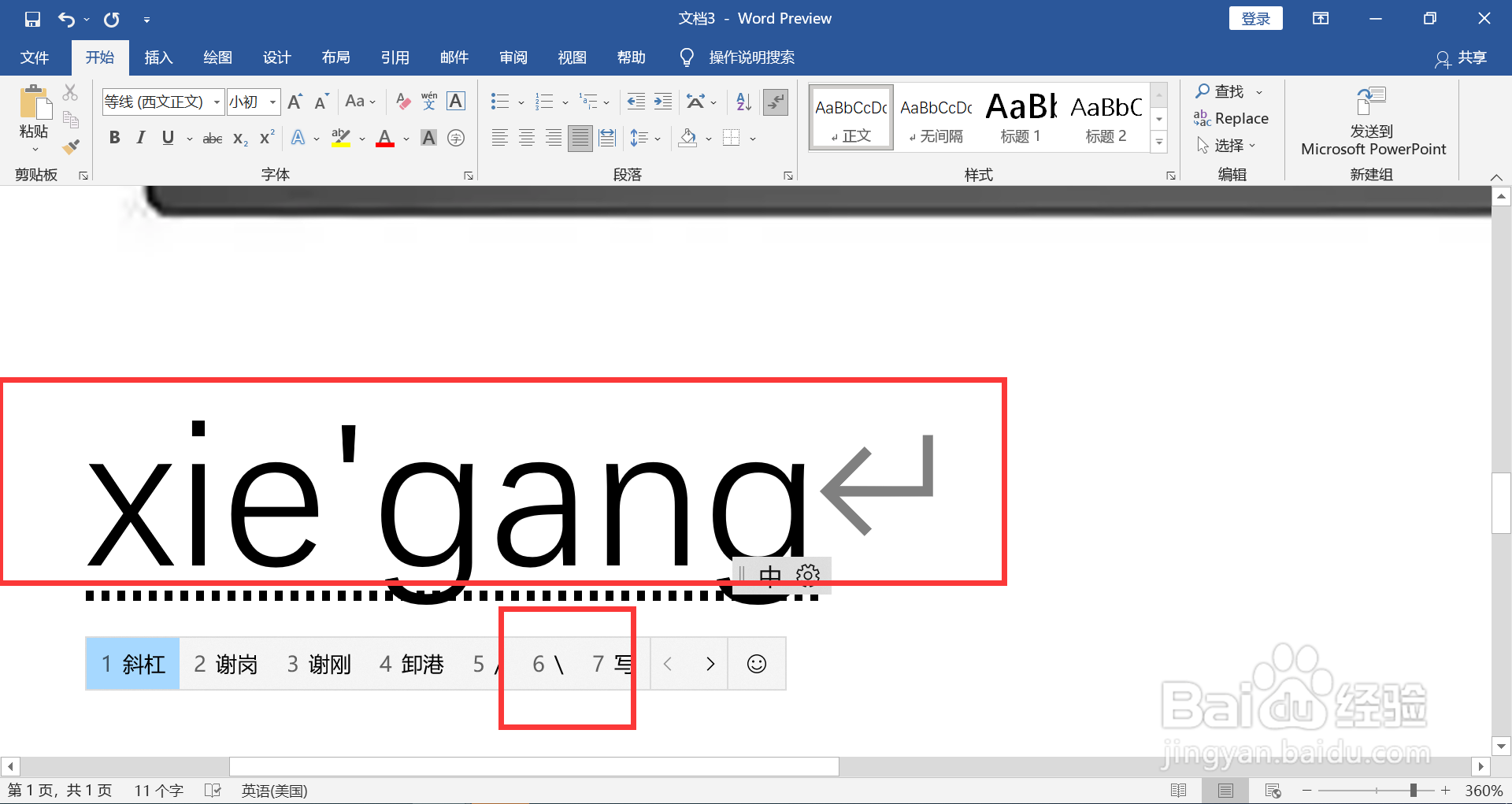Open the phonetic guide (wén) tool
Screen dimensions: 1512x804
click(429, 102)
